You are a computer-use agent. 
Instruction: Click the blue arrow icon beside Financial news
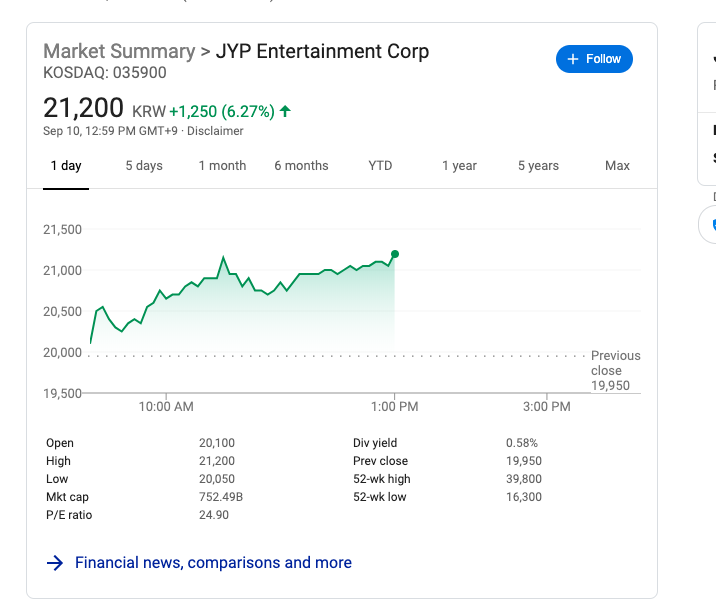[55, 563]
